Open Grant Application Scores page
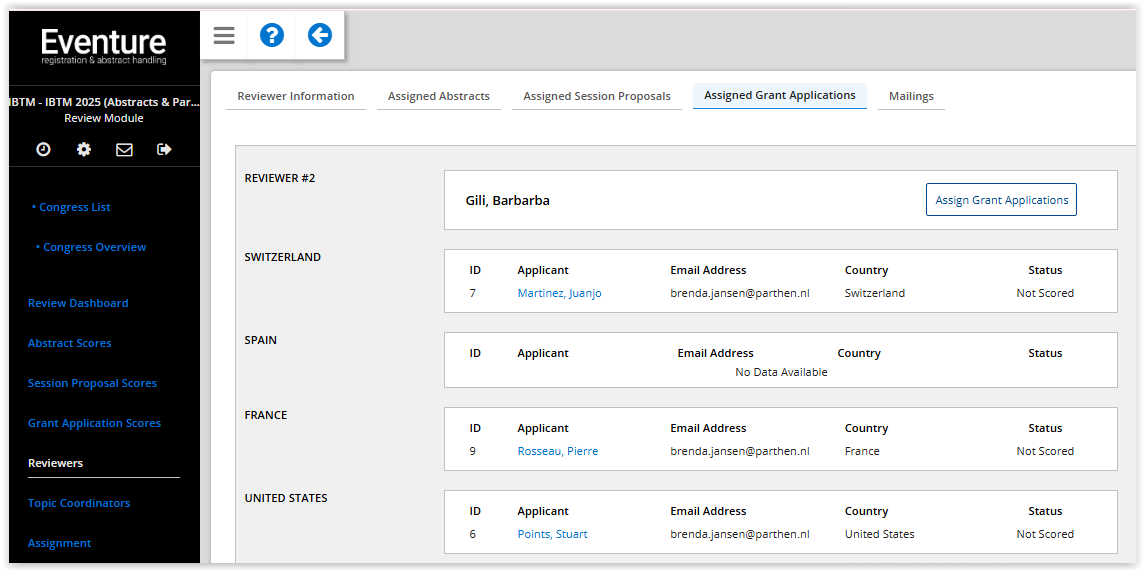Image resolution: width=1144 pixels, height=571 pixels. (x=94, y=423)
